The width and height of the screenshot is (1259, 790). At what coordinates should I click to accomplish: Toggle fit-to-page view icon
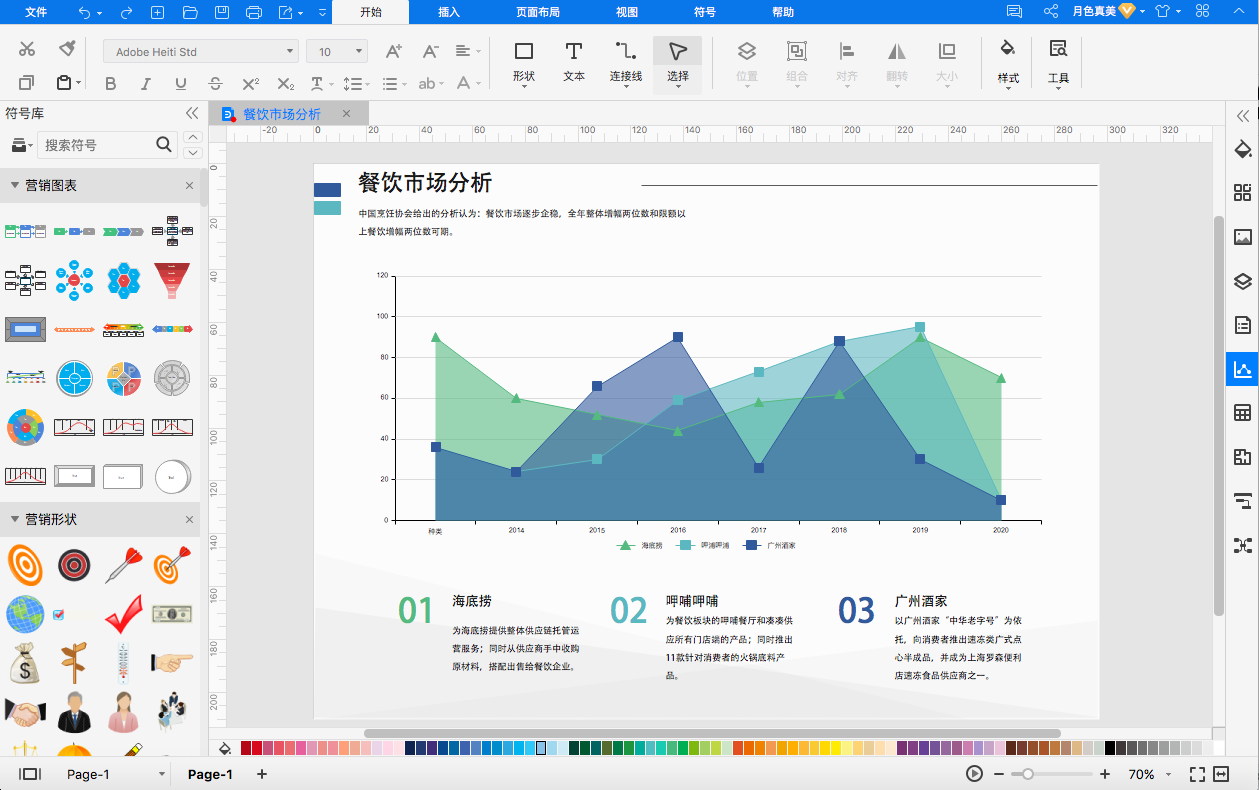pos(1221,774)
